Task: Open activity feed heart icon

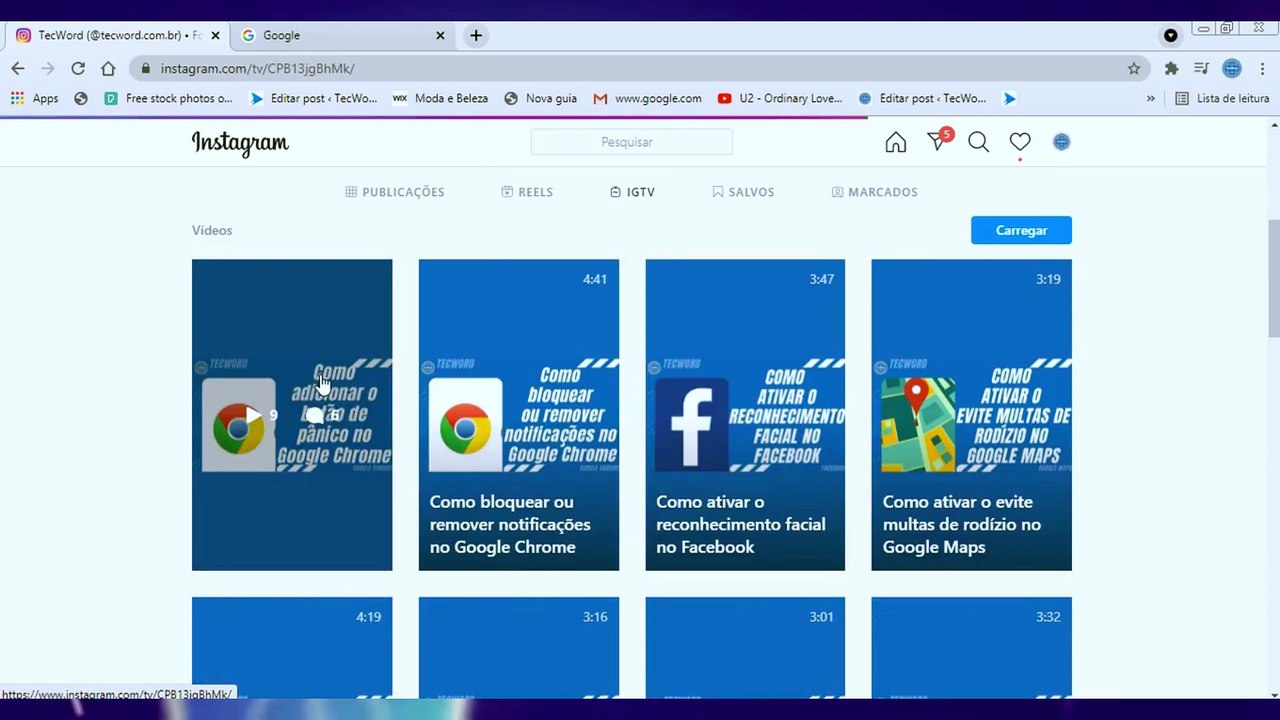Action: (1019, 142)
